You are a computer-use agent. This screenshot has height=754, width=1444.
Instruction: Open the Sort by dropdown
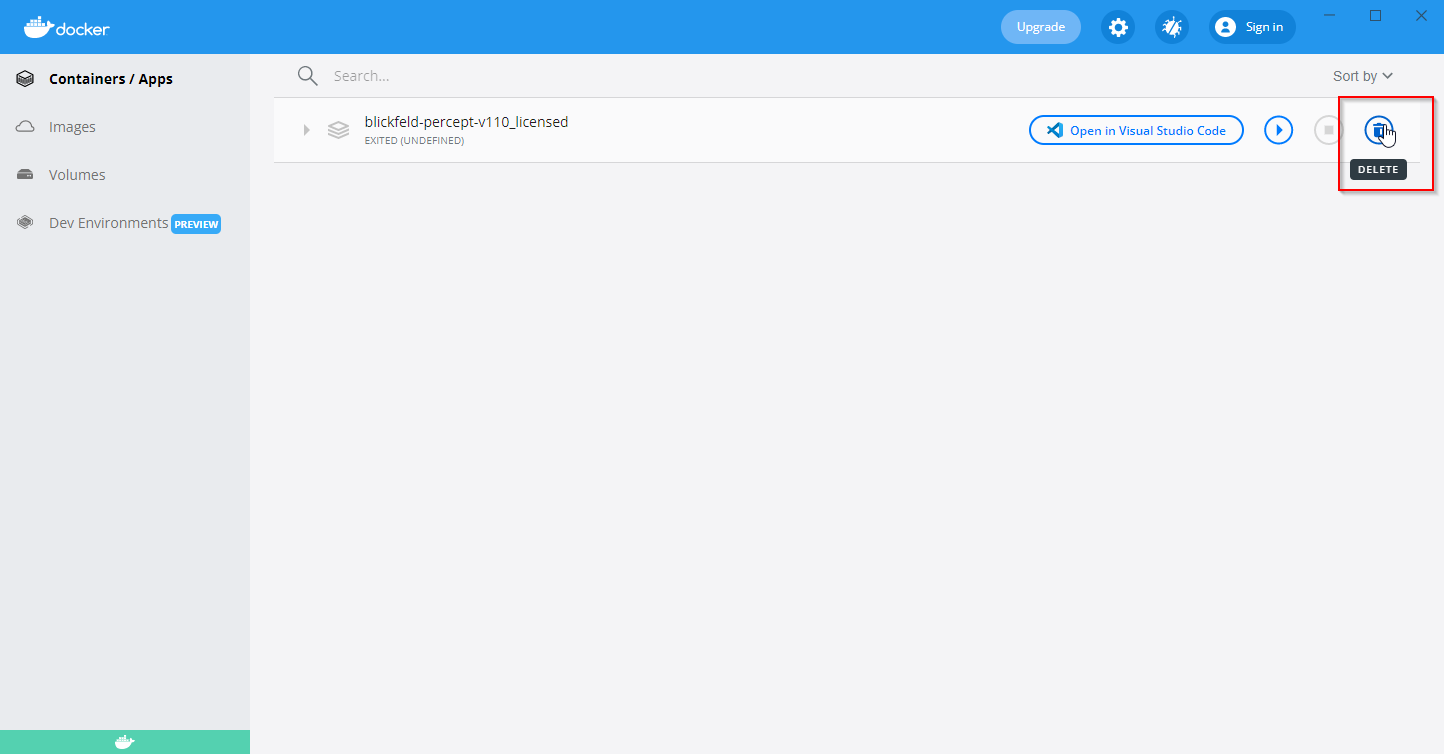click(x=1363, y=76)
